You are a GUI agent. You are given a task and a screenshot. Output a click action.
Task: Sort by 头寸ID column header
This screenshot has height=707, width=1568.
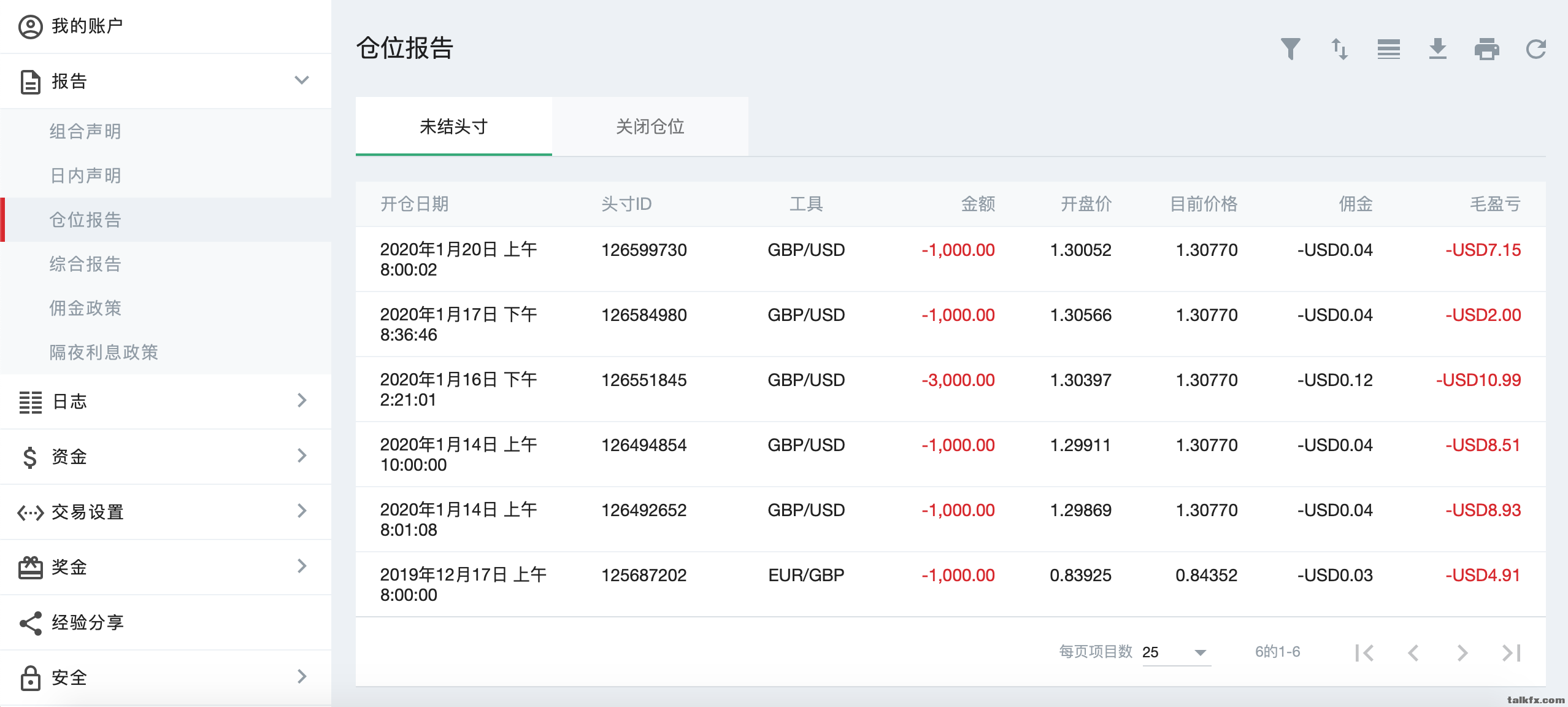626,204
